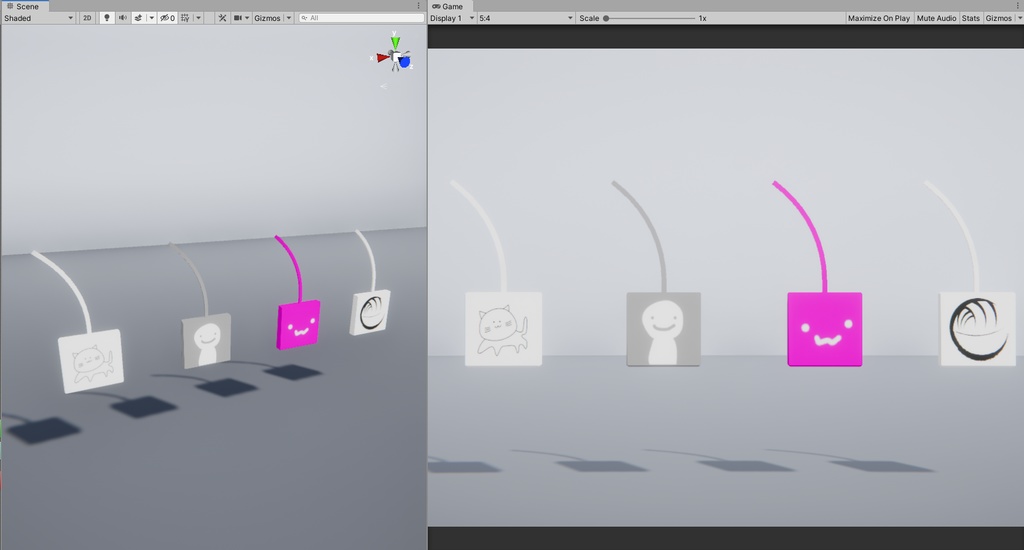Open Scene panel options kebab menu
This screenshot has height=550, width=1024.
pyautogui.click(x=419, y=6)
